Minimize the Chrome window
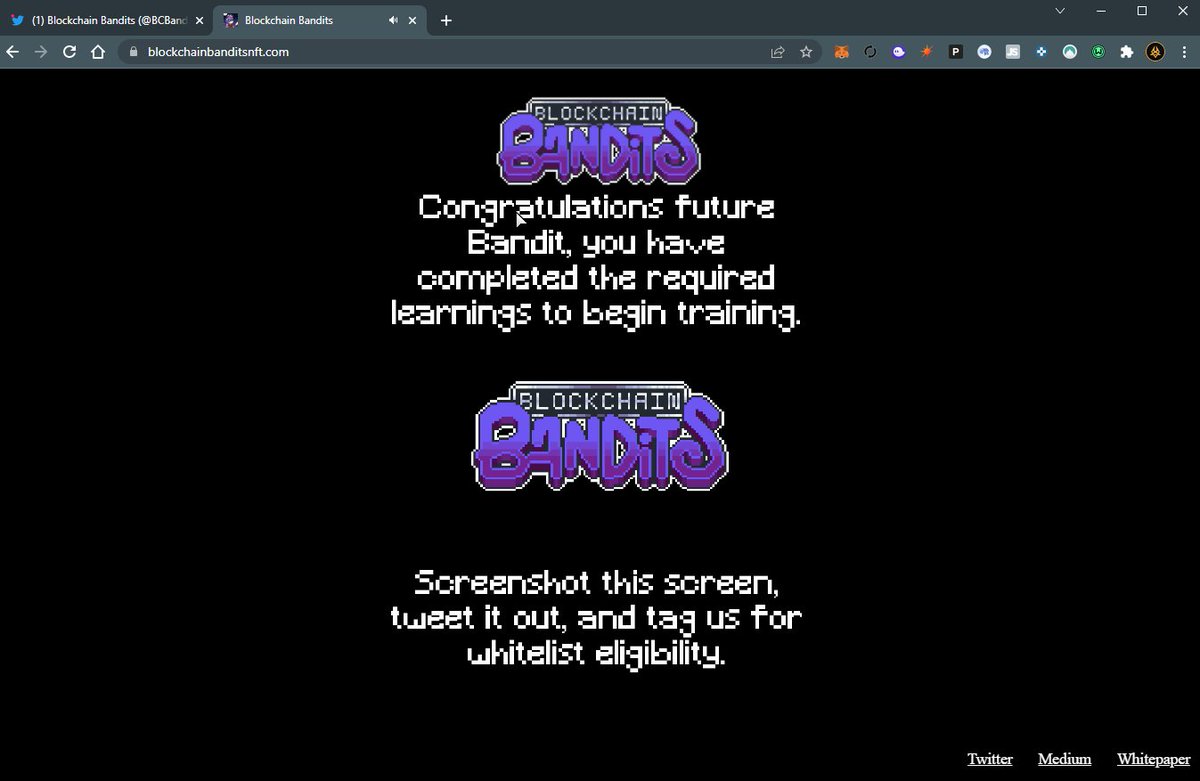This screenshot has width=1200, height=781. point(1101,11)
